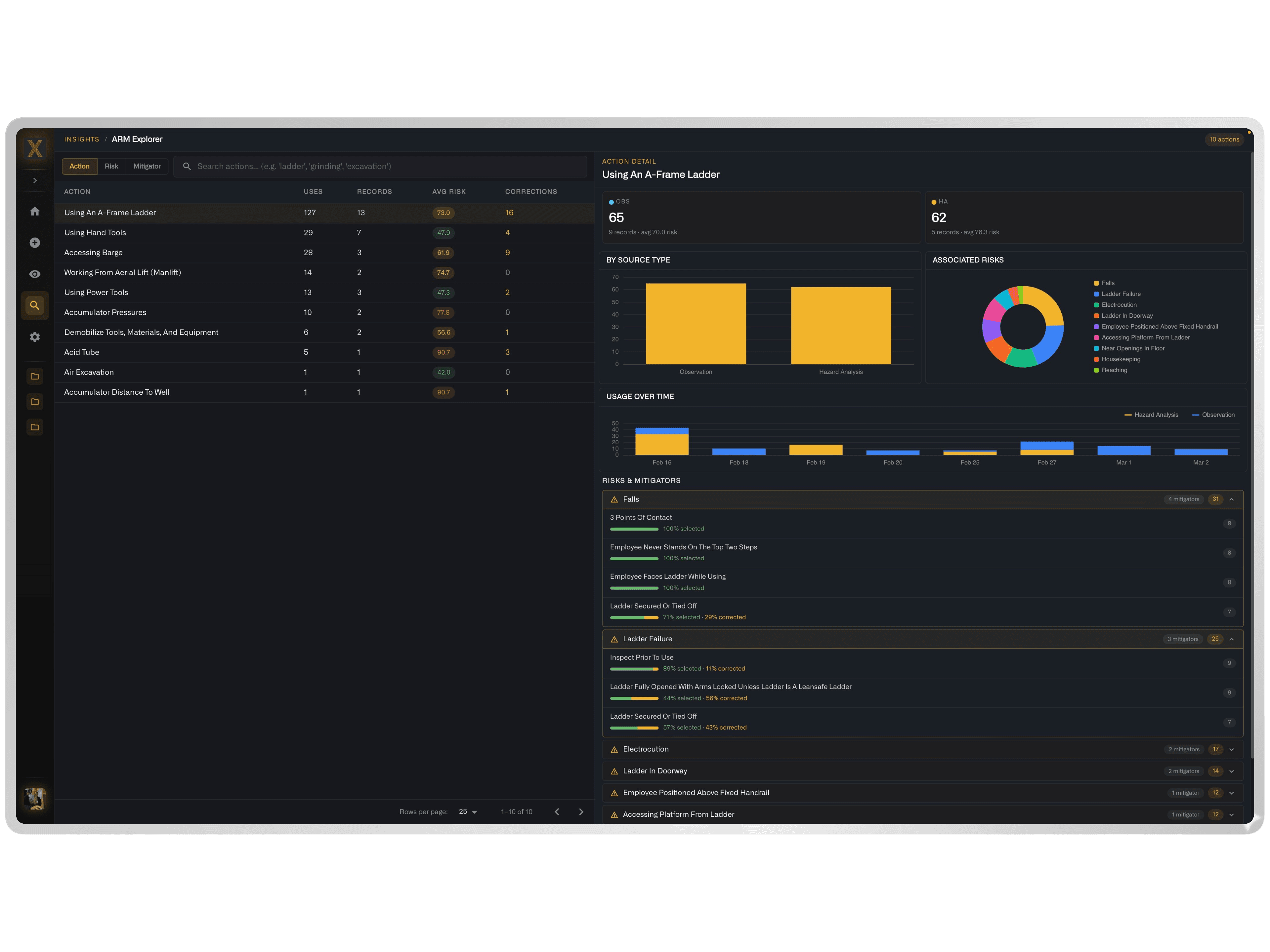Collapse the Ladder Failure risk section
This screenshot has width=1270, height=952.
pos(1232,639)
